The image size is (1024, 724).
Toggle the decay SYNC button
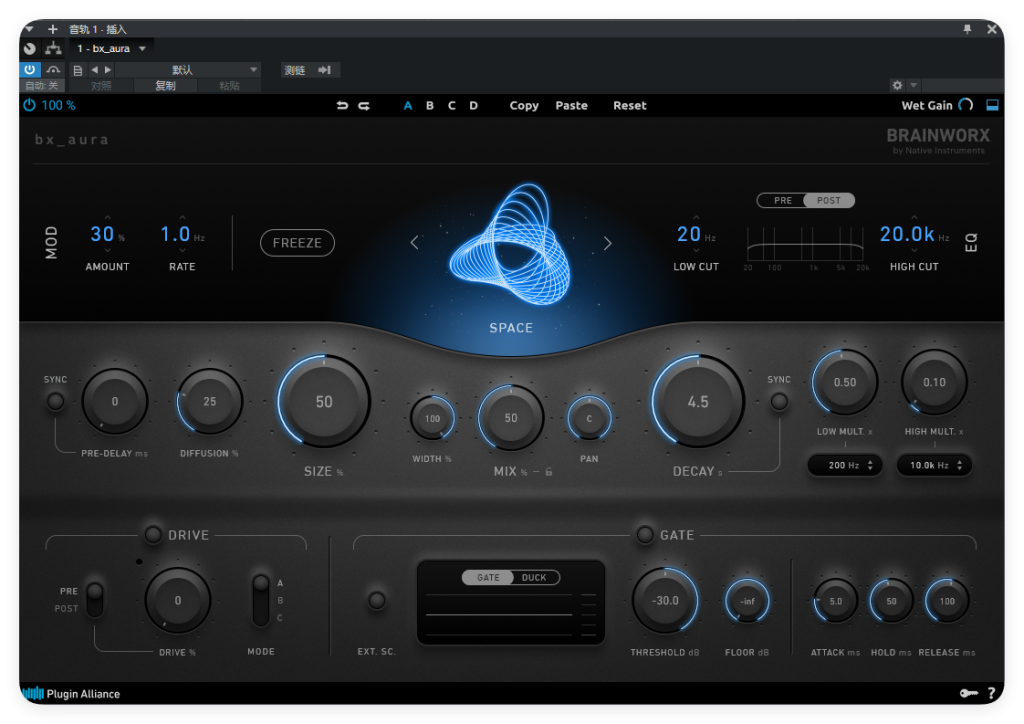pos(779,401)
